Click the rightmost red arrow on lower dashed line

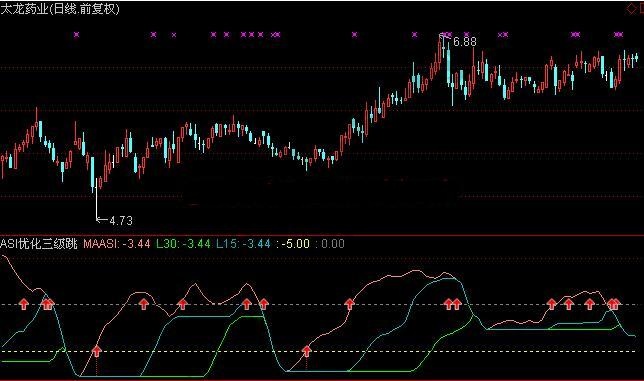click(306, 351)
